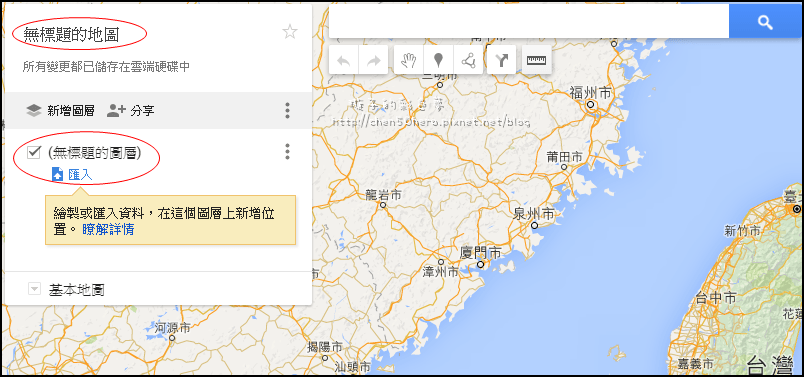
Task: Click the undo arrow icon
Action: 344,61
